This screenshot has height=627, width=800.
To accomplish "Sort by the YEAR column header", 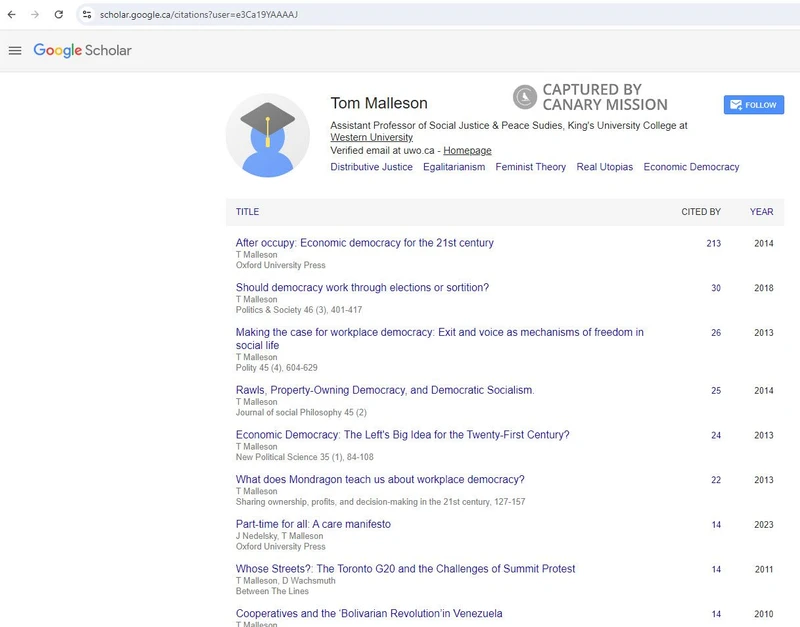I will (x=761, y=212).
